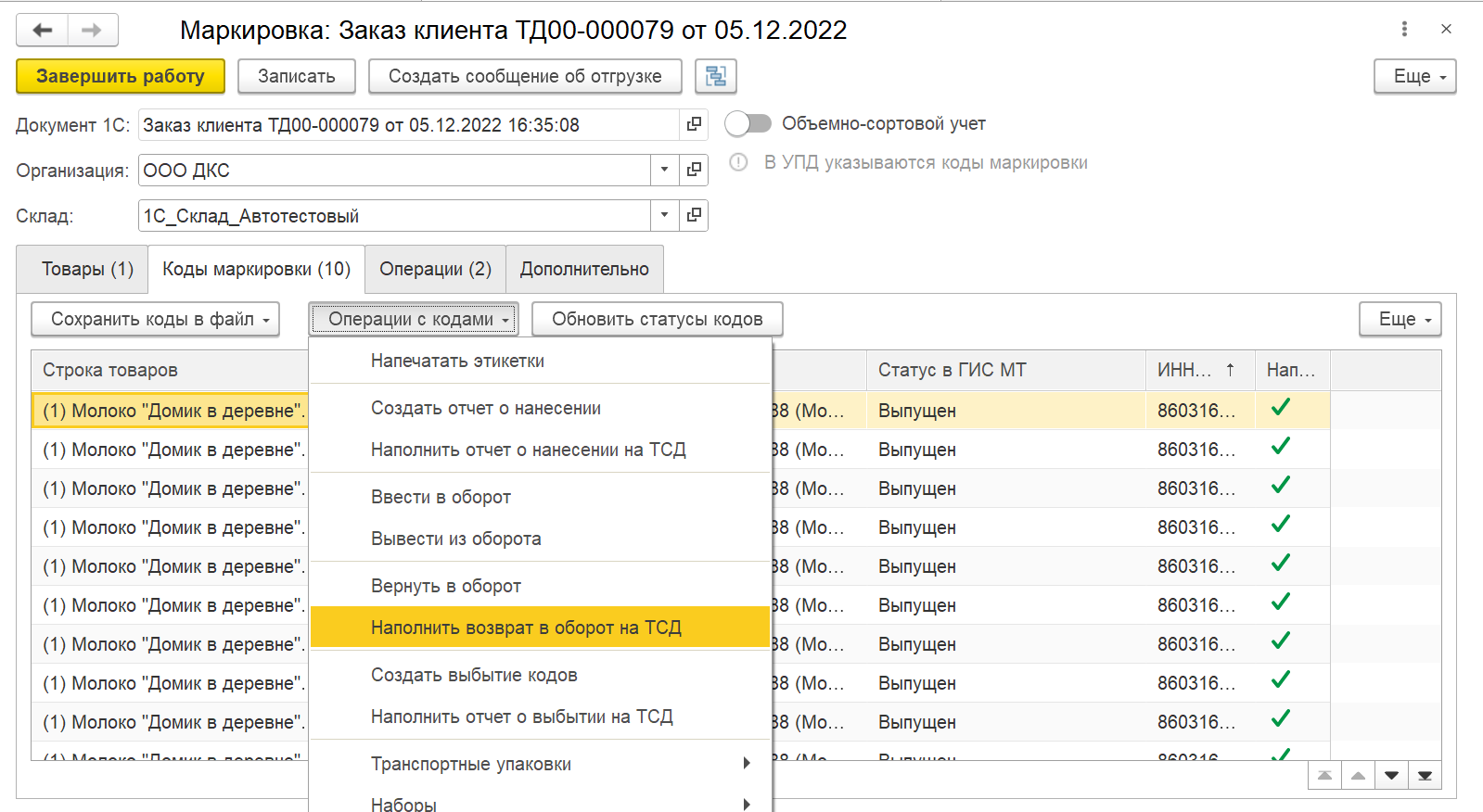The image size is (1483, 812).
Task: Expand Наборы submenu
Action: point(540,803)
